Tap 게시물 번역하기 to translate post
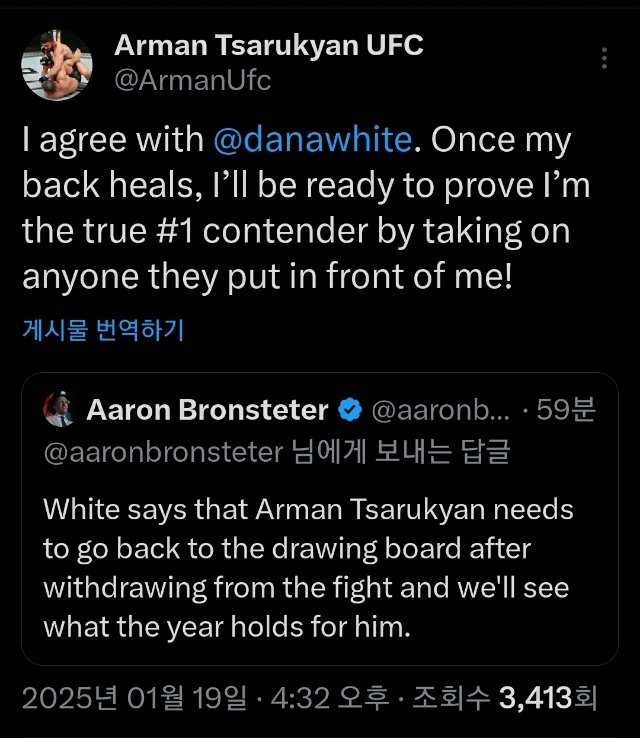 [x=102, y=330]
